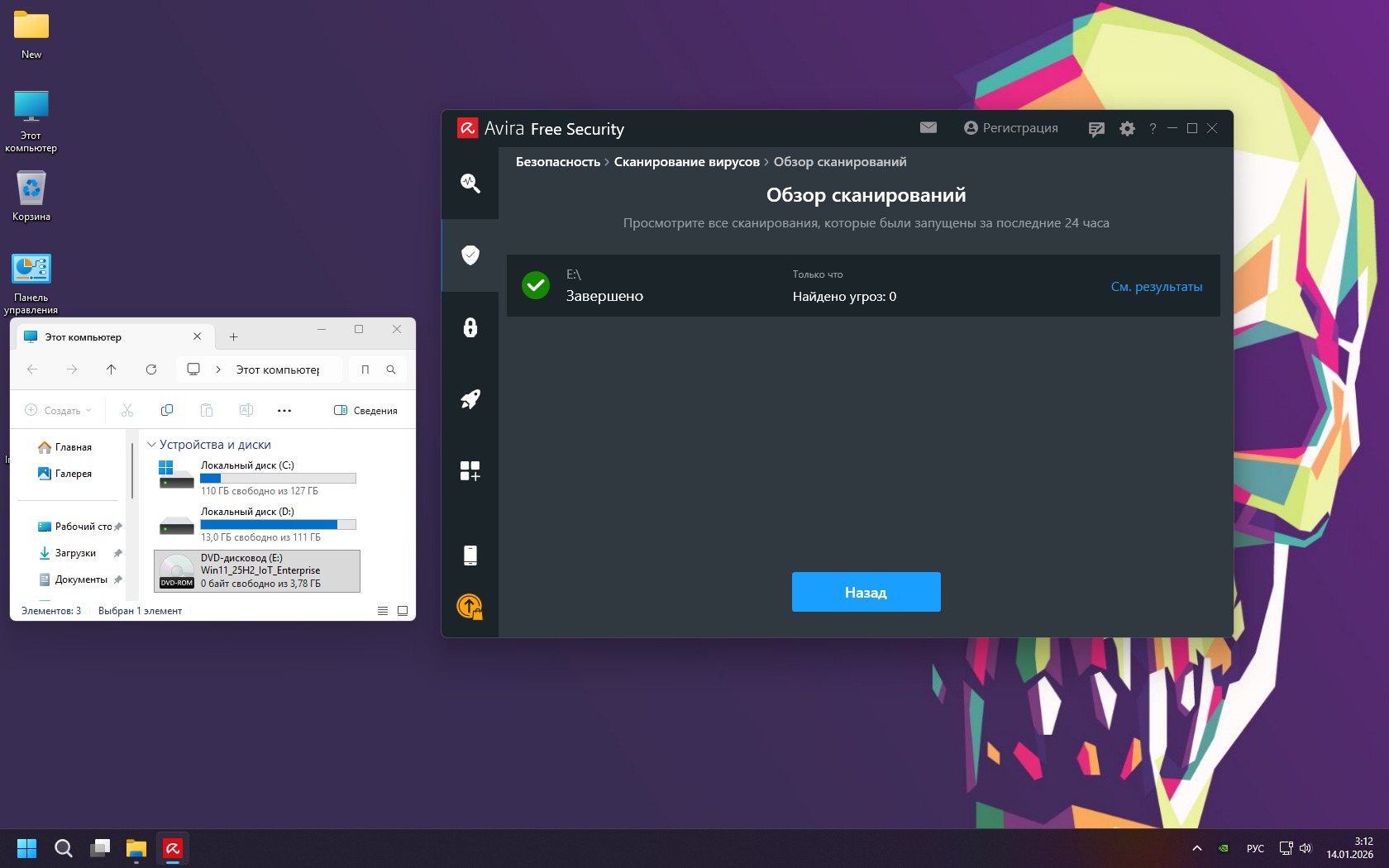The height and width of the screenshot is (868, 1389).
Task: Click the Назад button
Action: (866, 592)
